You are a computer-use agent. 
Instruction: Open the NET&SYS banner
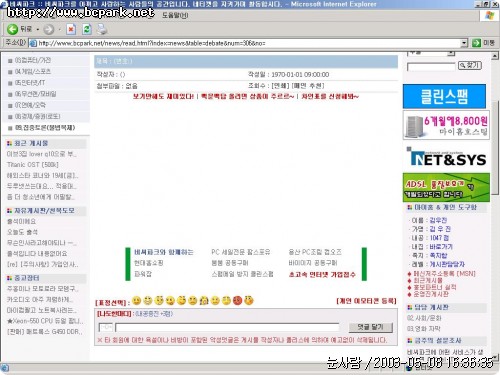446,158
